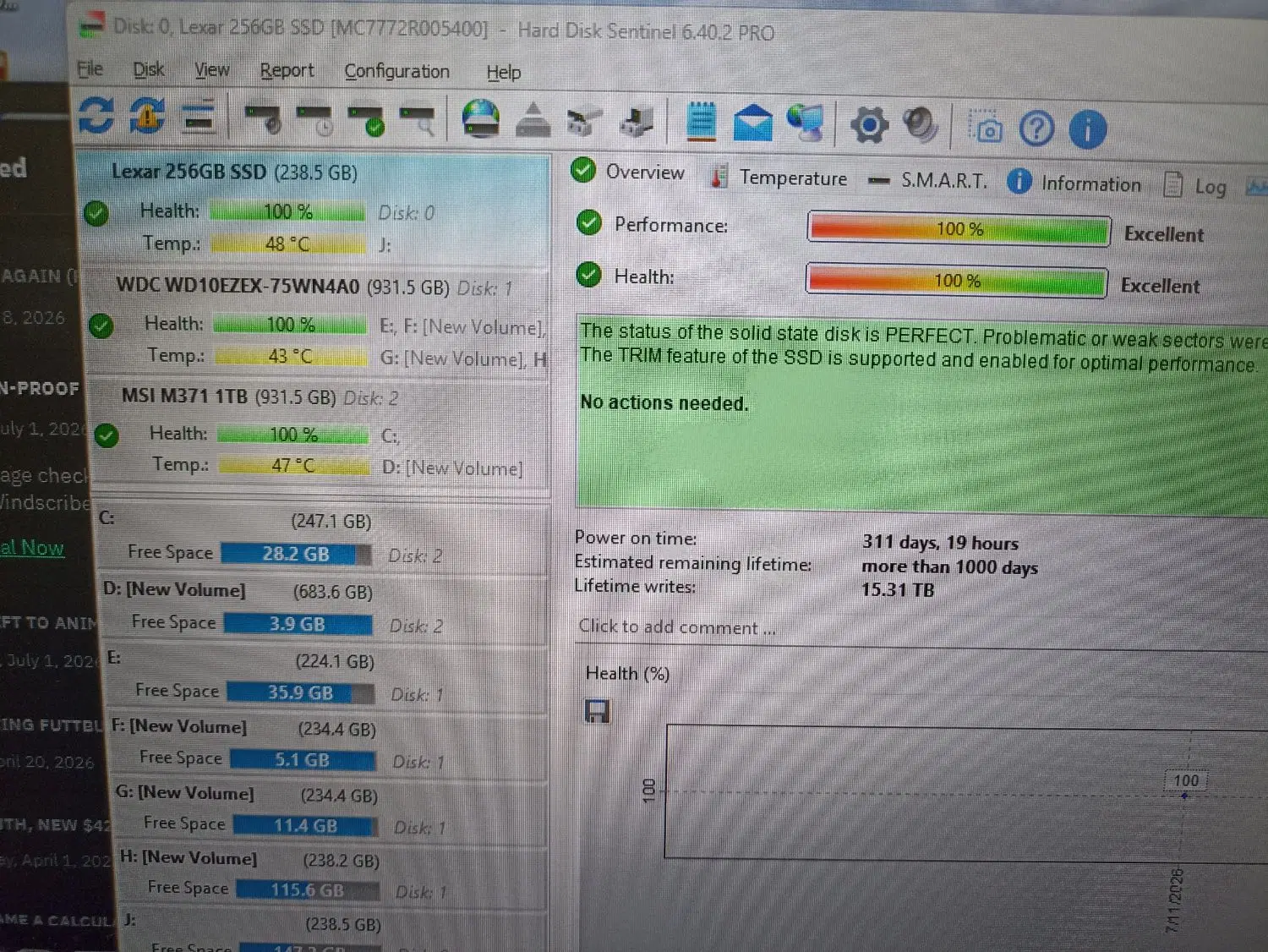Open the File menu
The image size is (1268, 952).
click(x=90, y=68)
